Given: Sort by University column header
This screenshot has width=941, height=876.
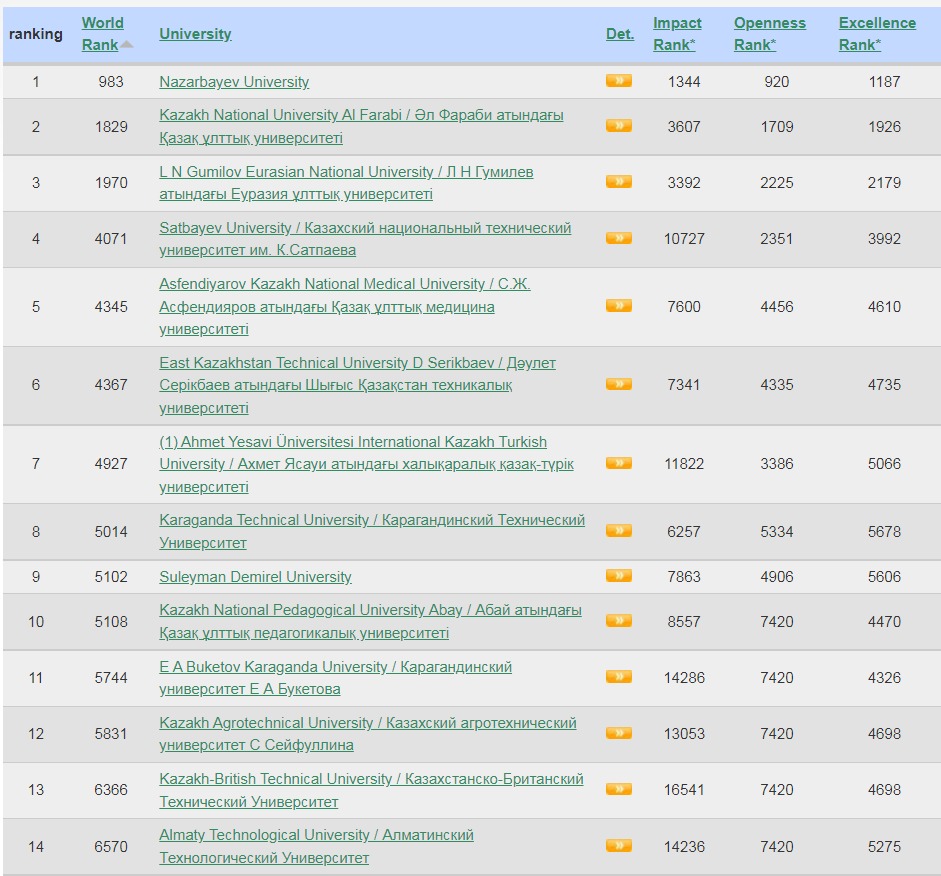Looking at the screenshot, I should [x=195, y=34].
